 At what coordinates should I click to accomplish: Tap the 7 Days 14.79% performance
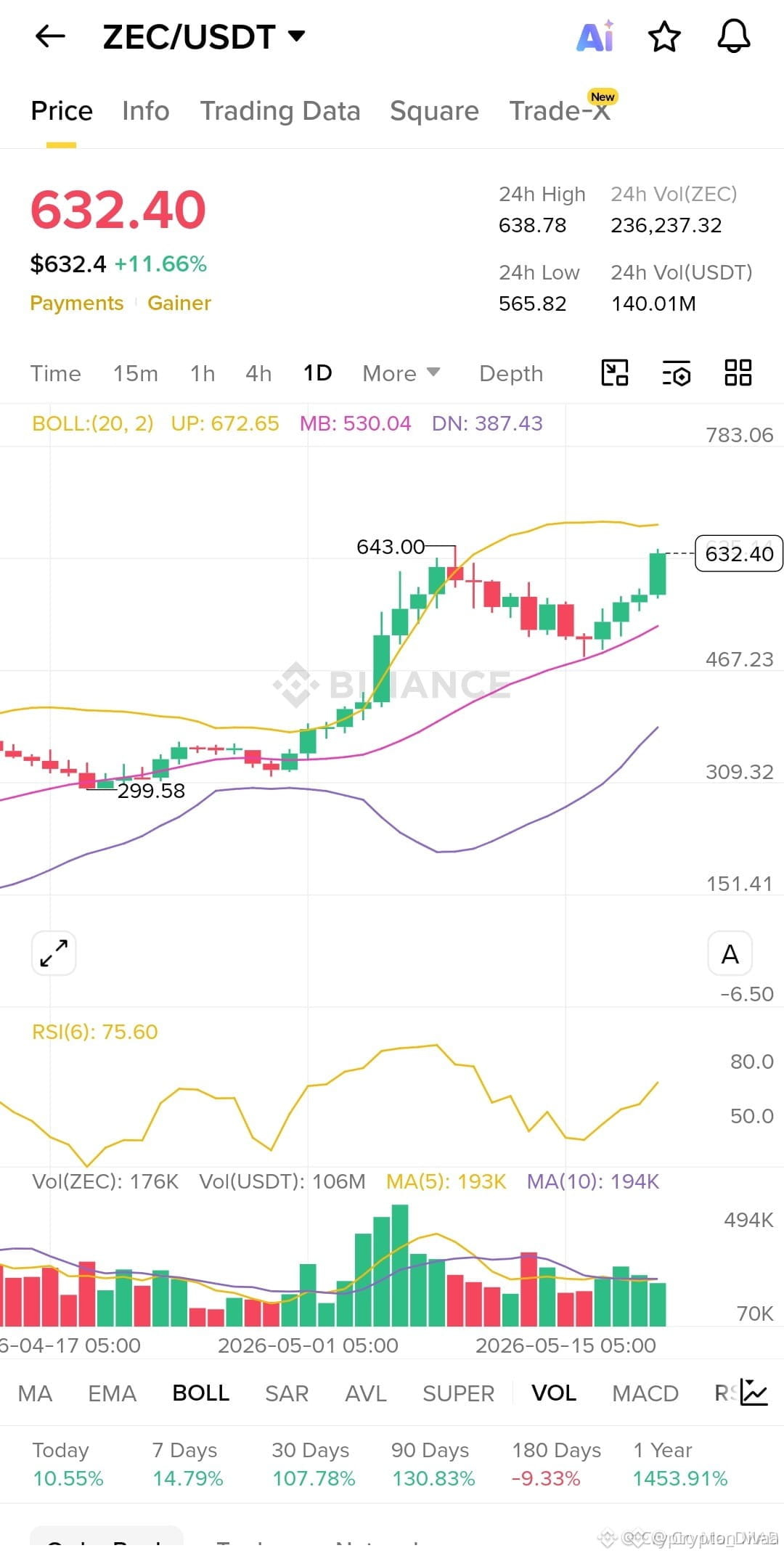[188, 1464]
